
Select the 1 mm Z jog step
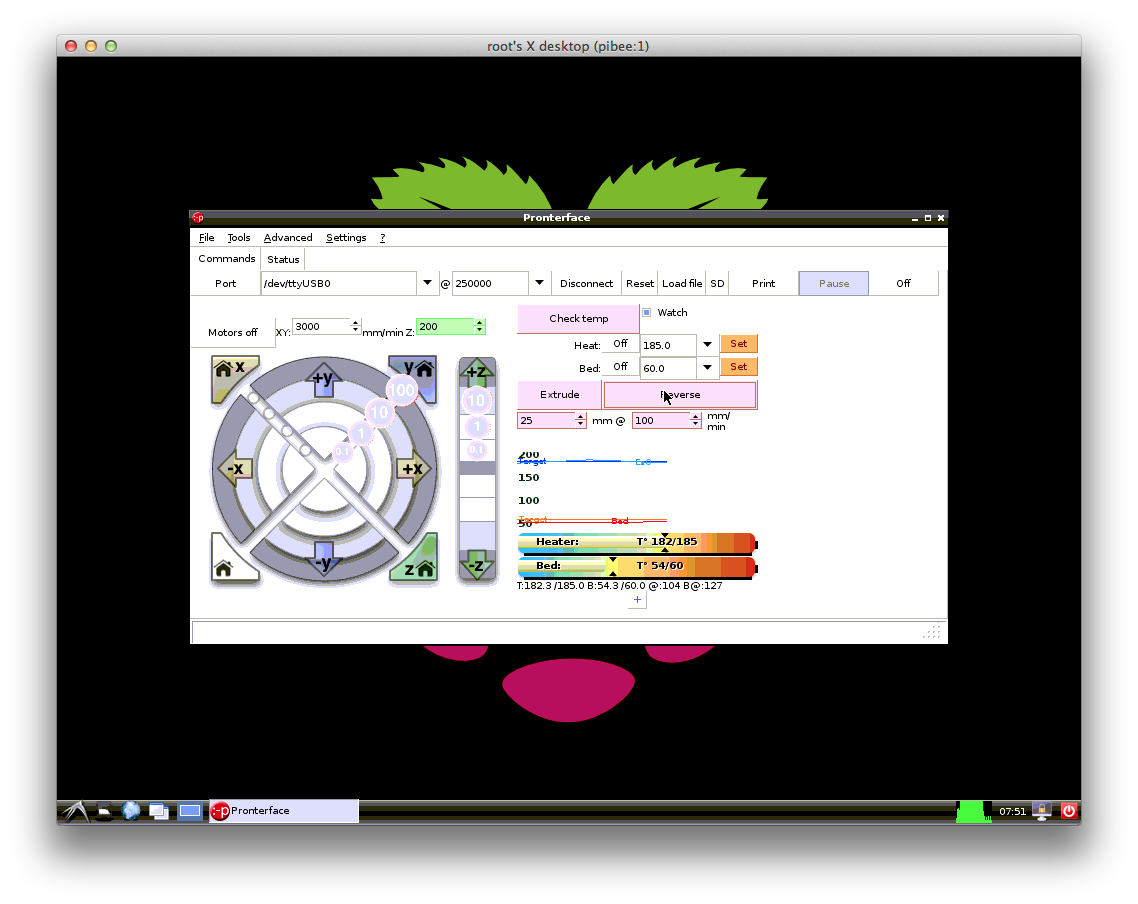coord(477,427)
